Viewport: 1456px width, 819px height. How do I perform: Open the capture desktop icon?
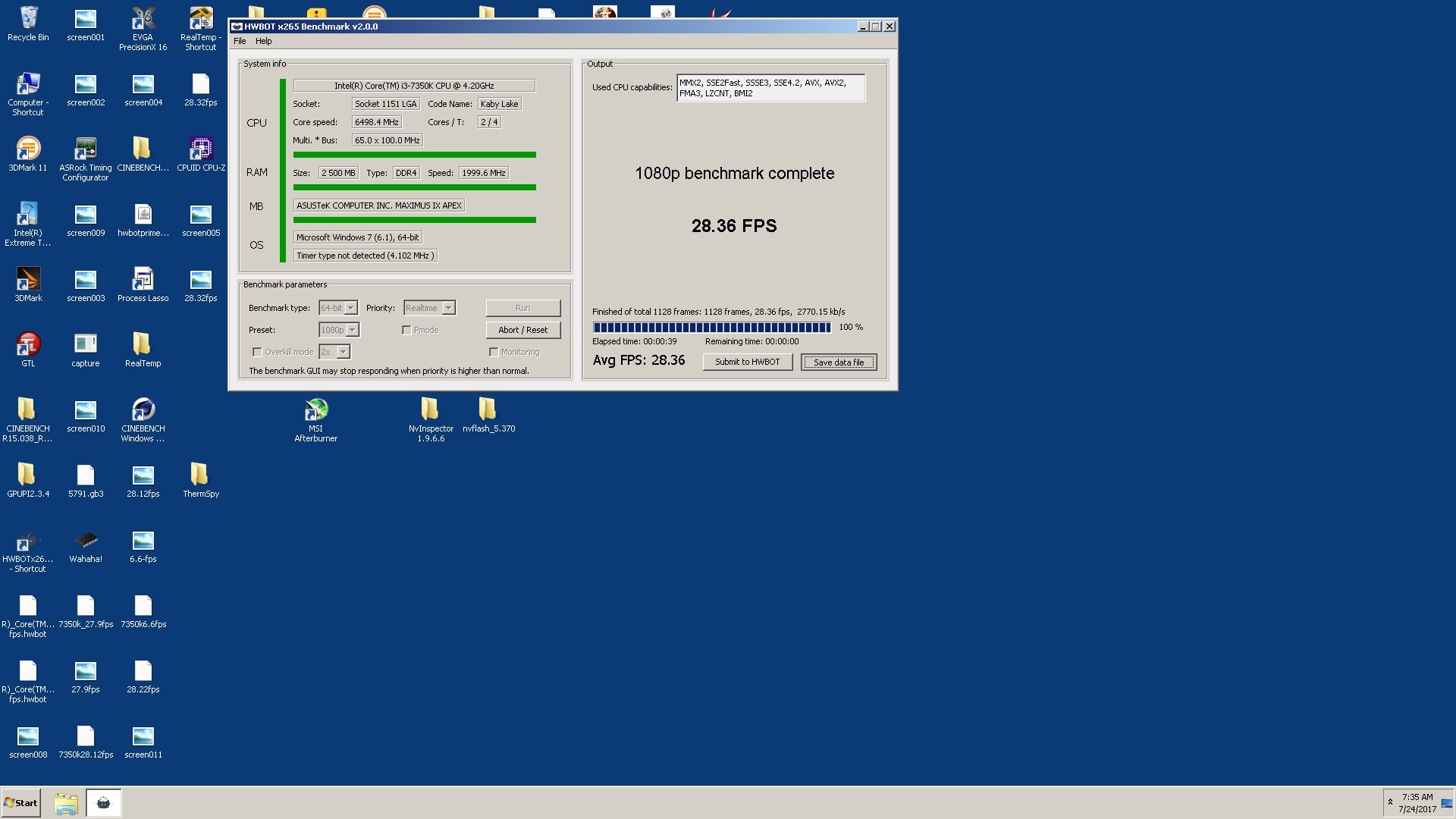86,350
